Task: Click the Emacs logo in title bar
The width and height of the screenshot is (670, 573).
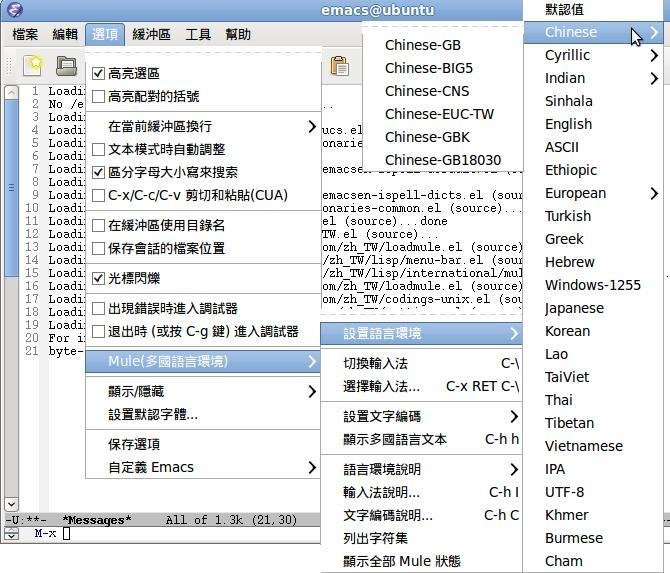Action: (15, 9)
